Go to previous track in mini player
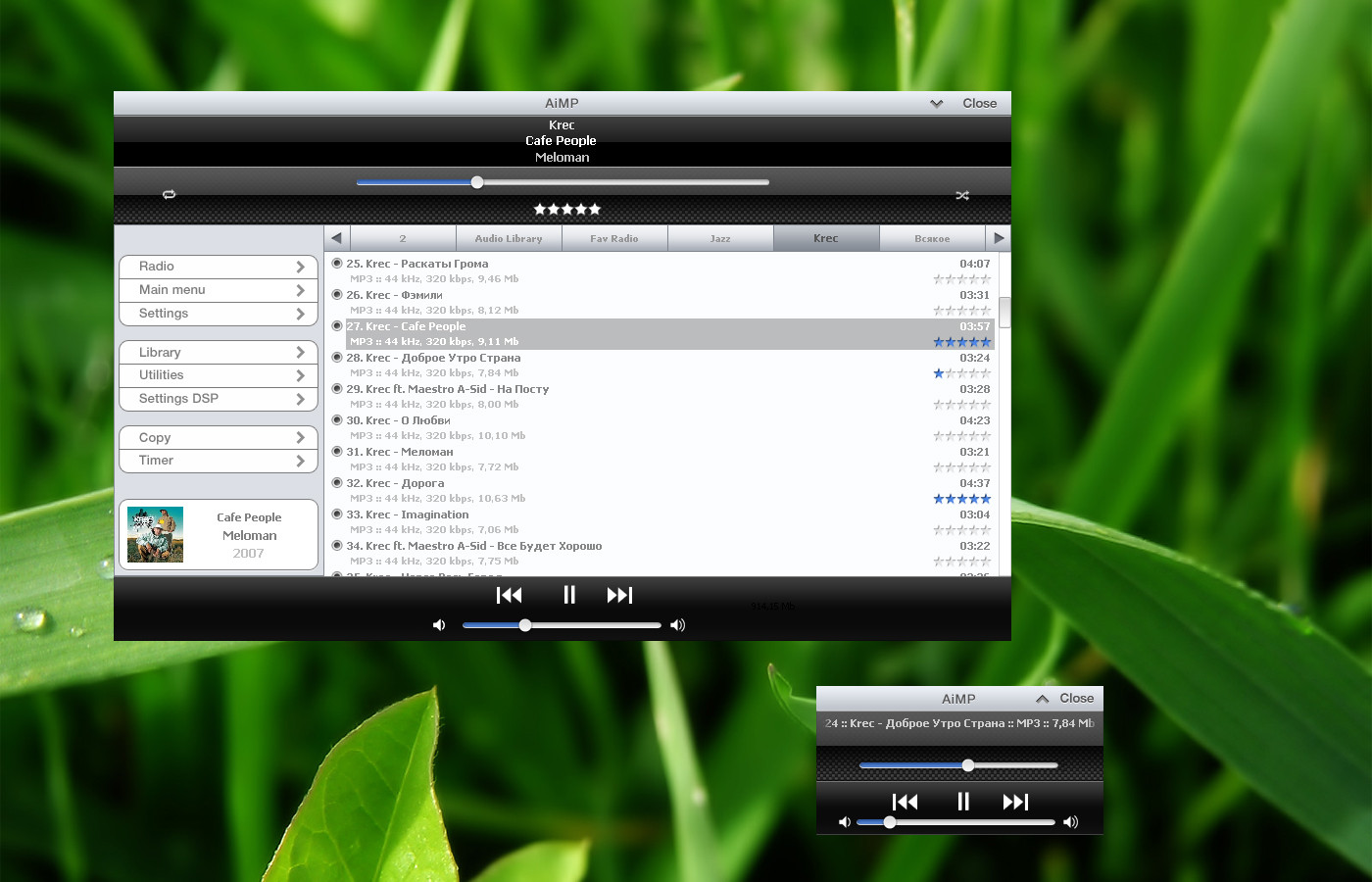The width and height of the screenshot is (1372, 882). coord(906,802)
